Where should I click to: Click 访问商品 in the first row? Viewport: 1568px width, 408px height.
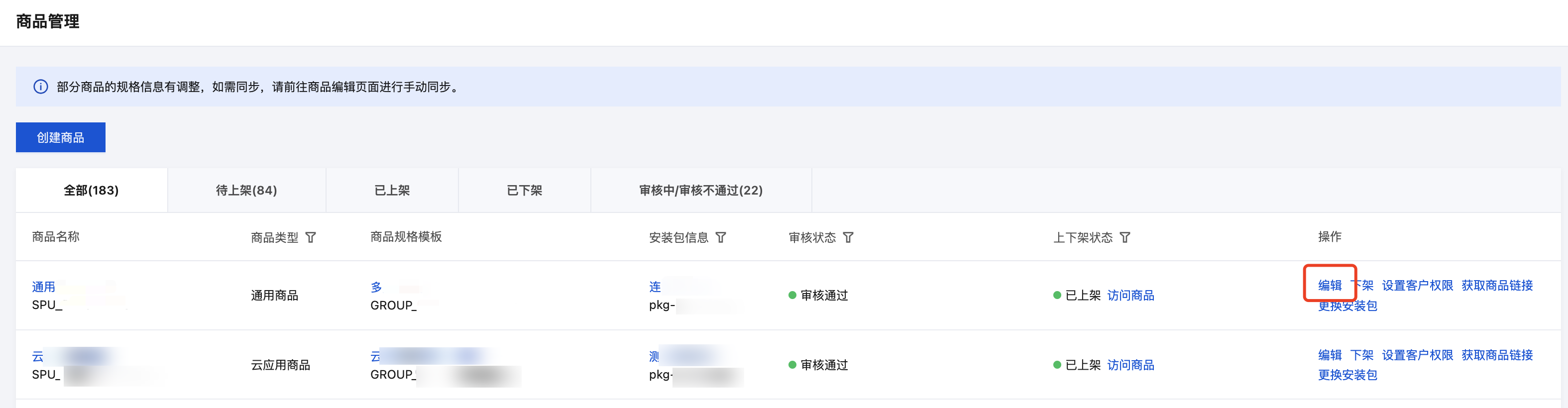(1130, 296)
